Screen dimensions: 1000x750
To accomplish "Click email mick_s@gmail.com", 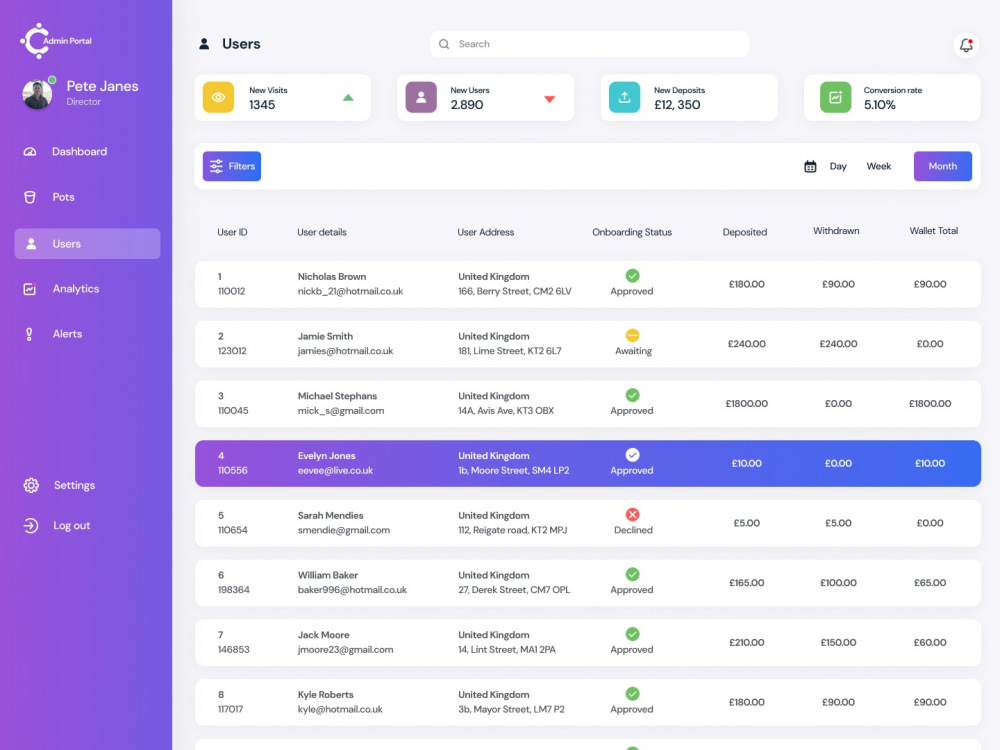I will tap(341, 411).
